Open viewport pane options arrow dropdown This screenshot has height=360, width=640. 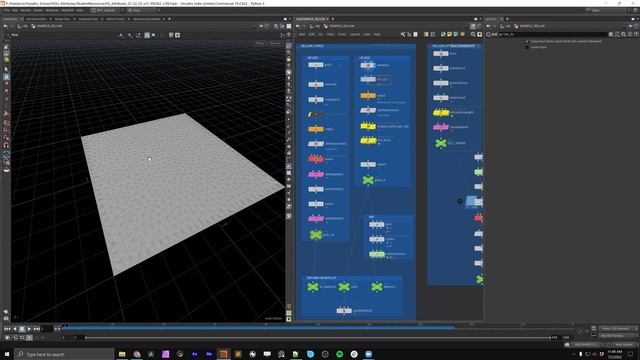[x=290, y=19]
